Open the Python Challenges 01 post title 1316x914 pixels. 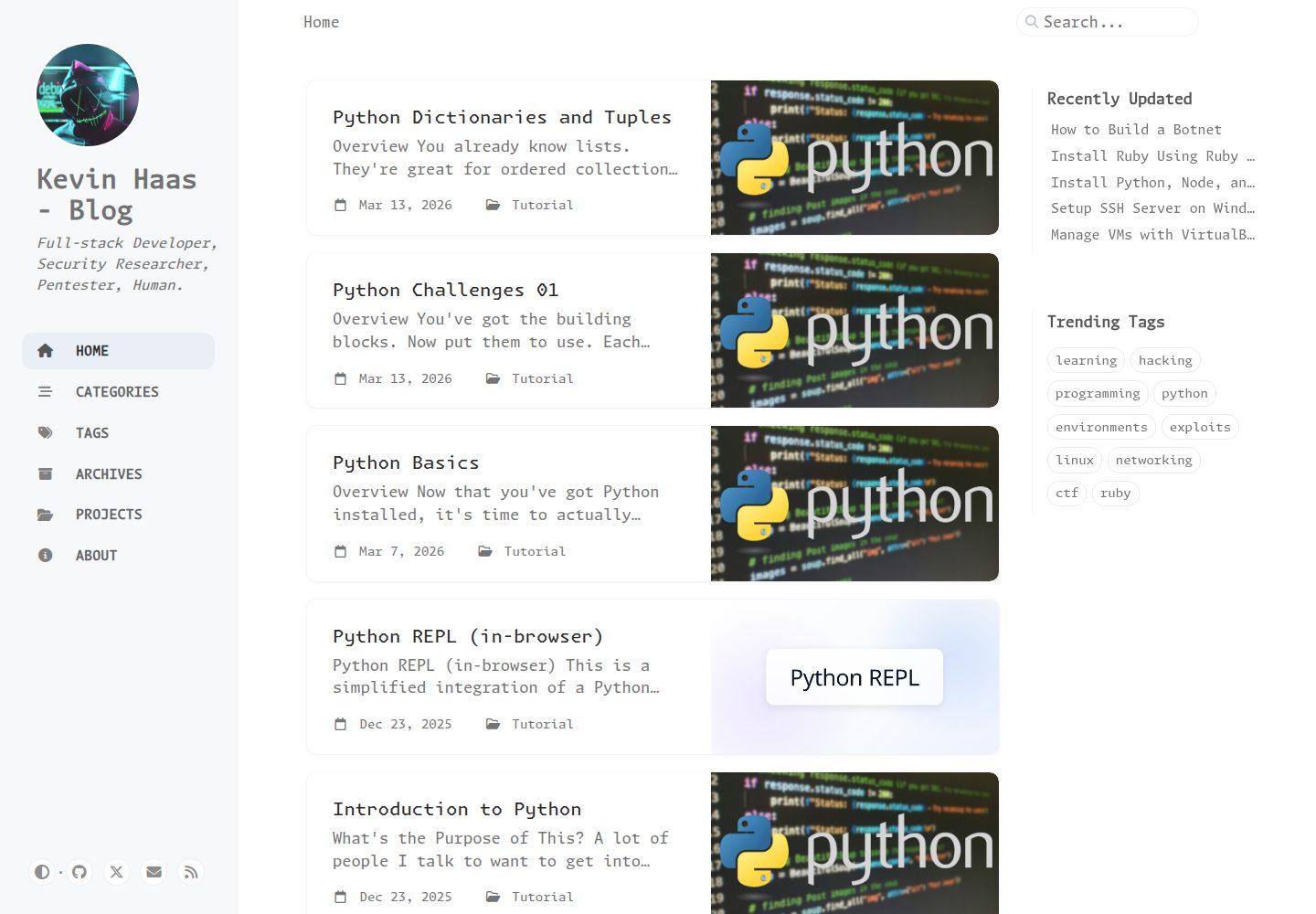[445, 290]
